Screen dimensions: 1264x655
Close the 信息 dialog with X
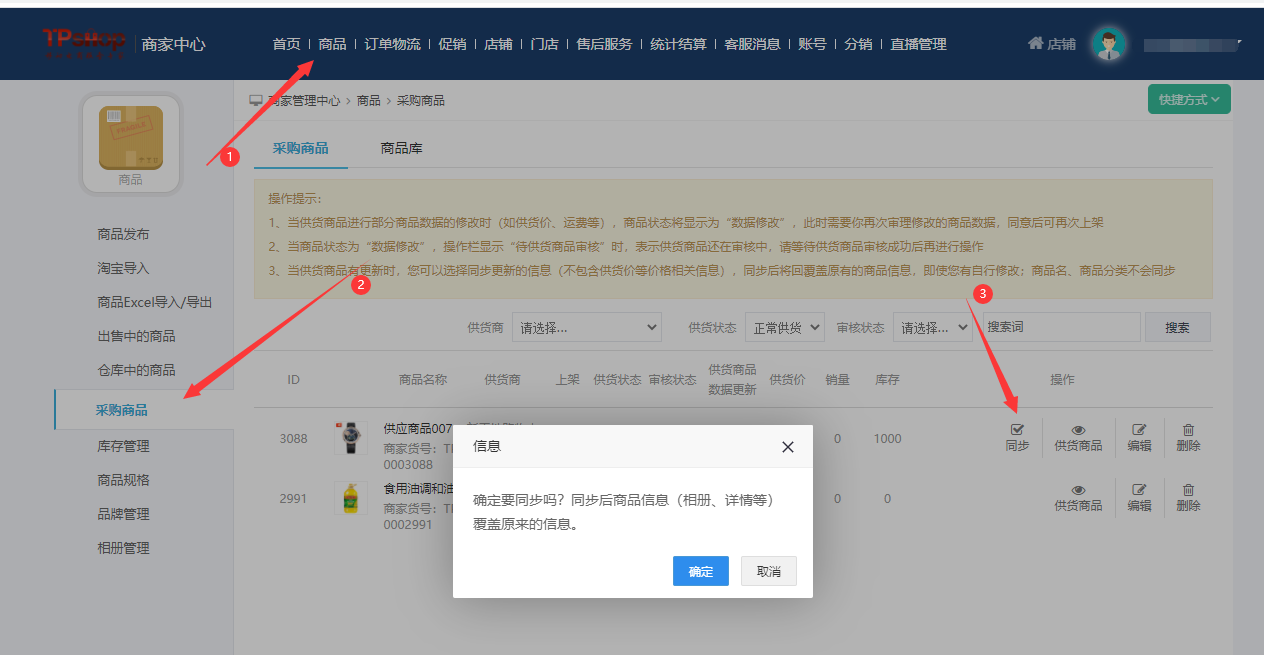tap(788, 447)
